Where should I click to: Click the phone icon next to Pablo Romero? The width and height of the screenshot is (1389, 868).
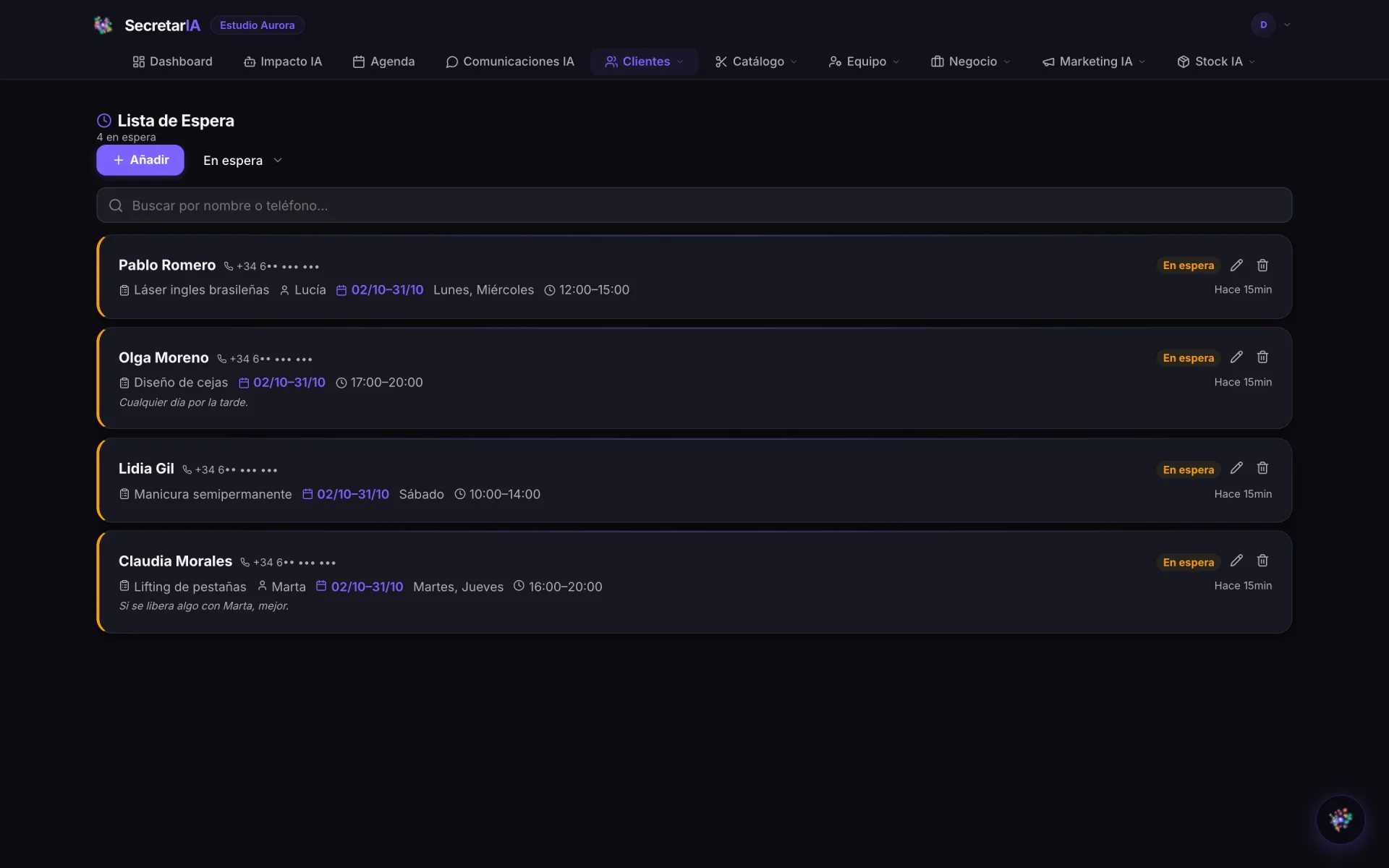pyautogui.click(x=229, y=266)
